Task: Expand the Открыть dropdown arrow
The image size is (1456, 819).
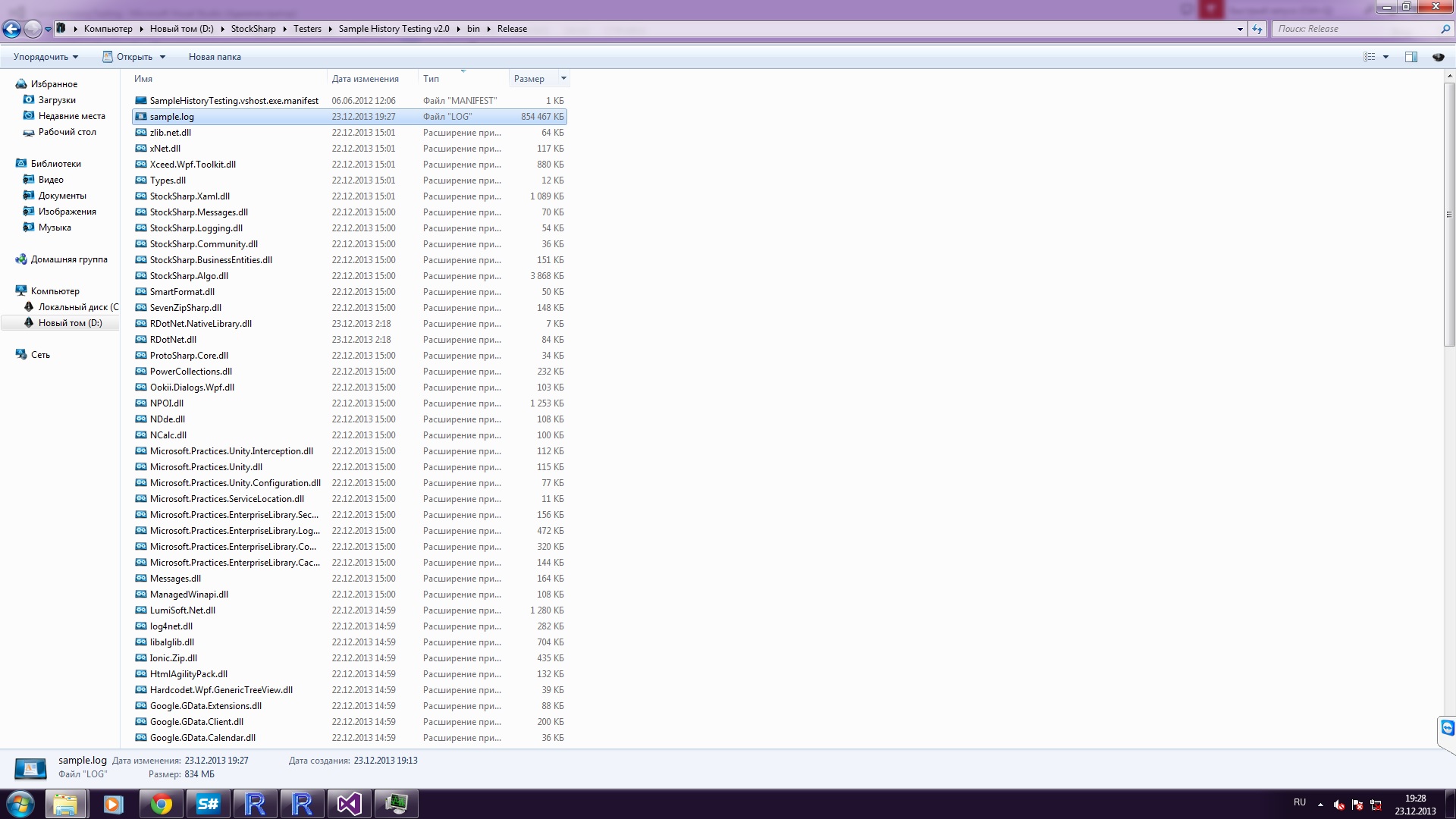Action: pyautogui.click(x=162, y=57)
